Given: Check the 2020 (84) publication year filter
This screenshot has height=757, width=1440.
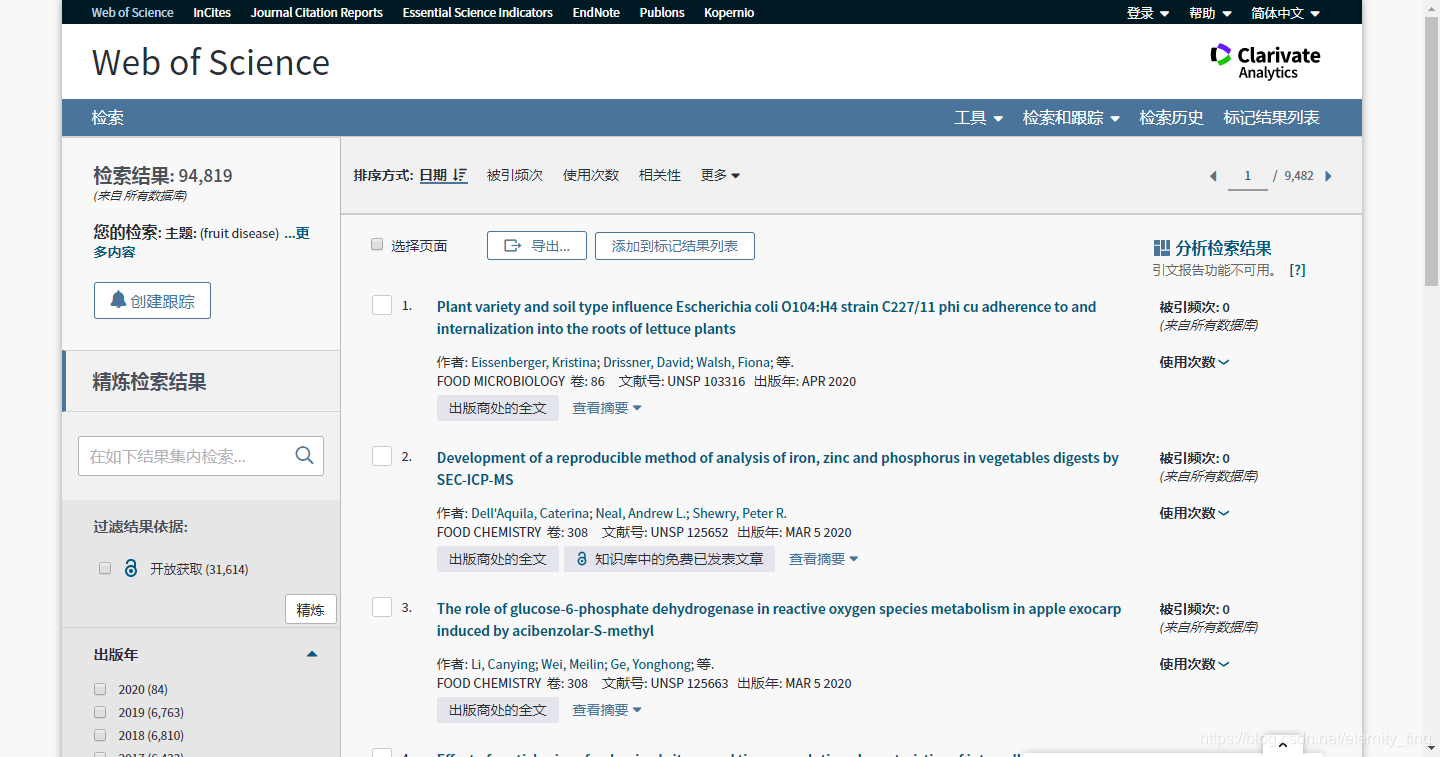Looking at the screenshot, I should tap(100, 689).
